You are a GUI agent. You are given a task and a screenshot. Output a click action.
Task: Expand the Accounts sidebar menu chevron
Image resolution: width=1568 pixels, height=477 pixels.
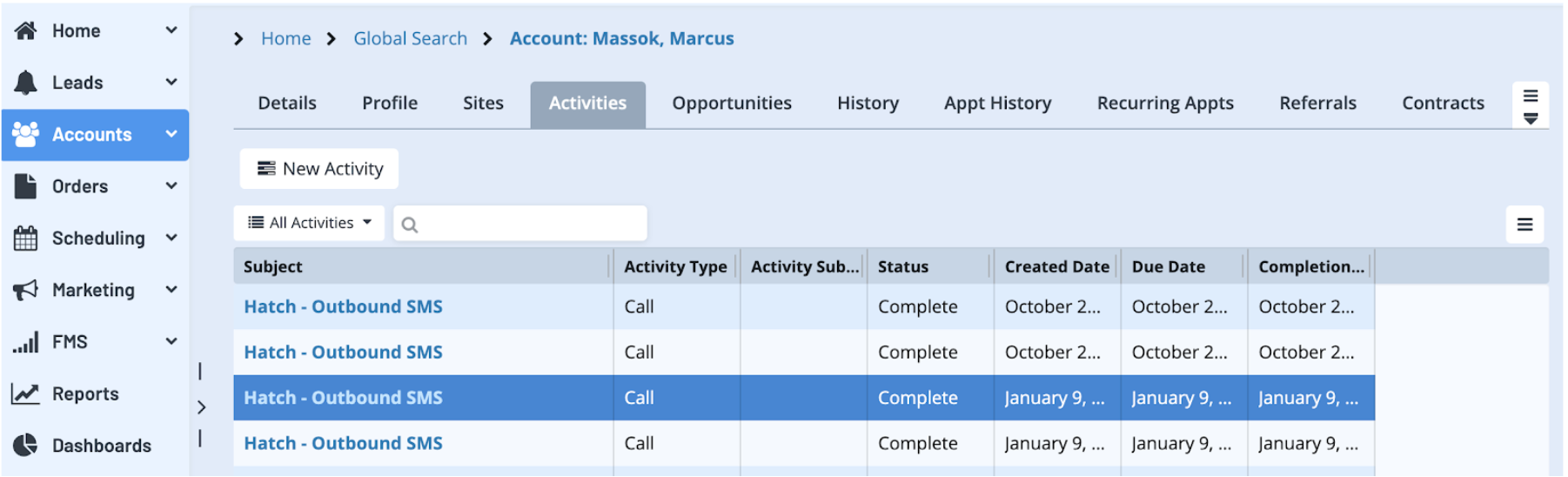coord(171,134)
